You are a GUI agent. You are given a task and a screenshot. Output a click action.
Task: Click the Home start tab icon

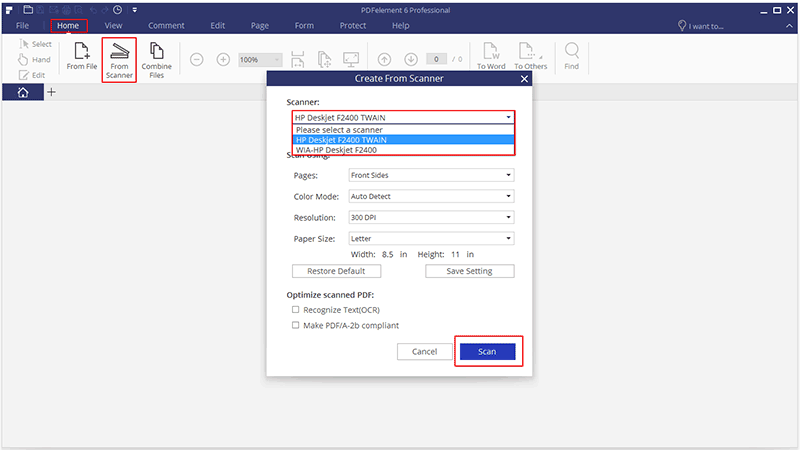coord(23,92)
